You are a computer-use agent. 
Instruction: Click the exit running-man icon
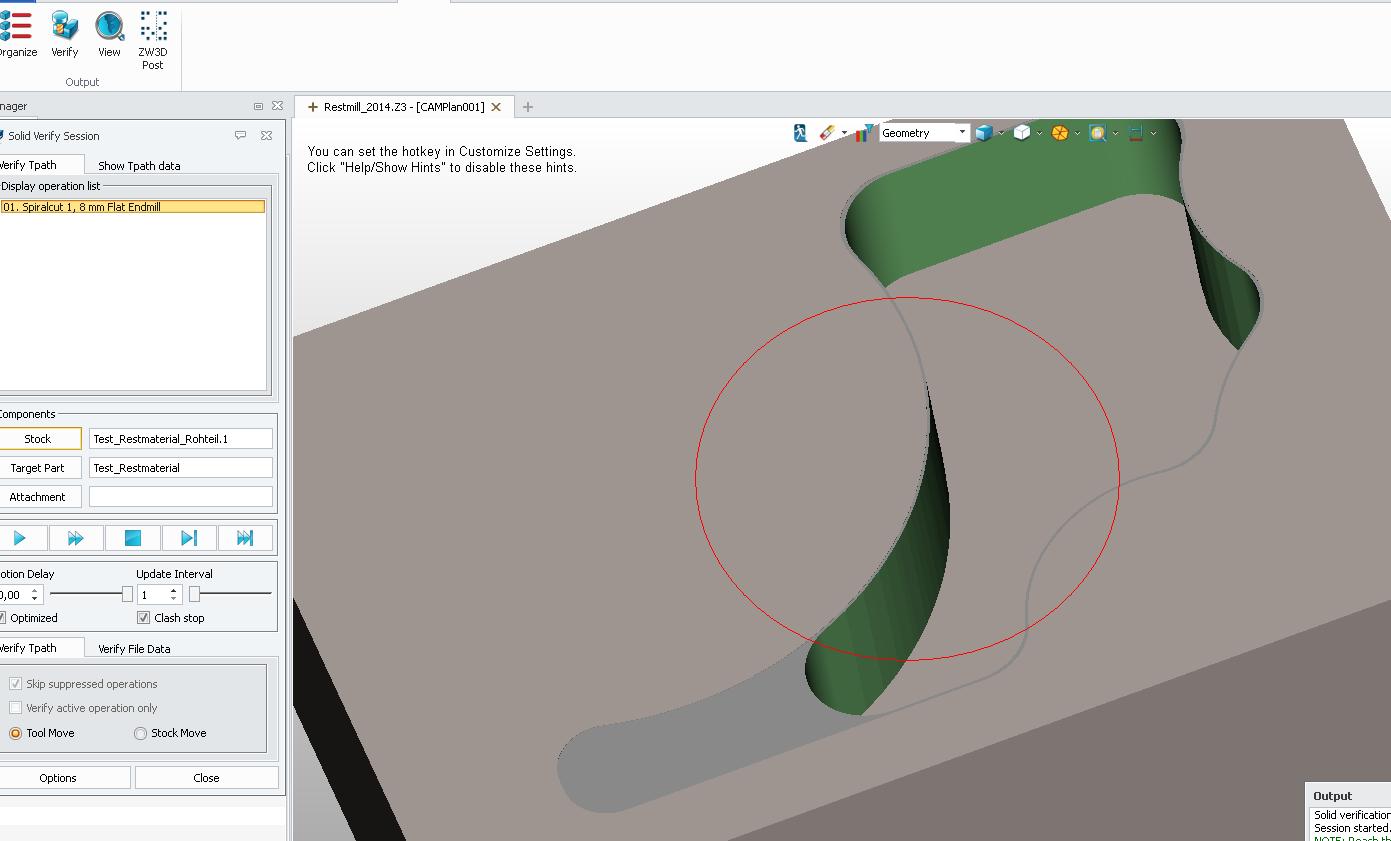[800, 133]
